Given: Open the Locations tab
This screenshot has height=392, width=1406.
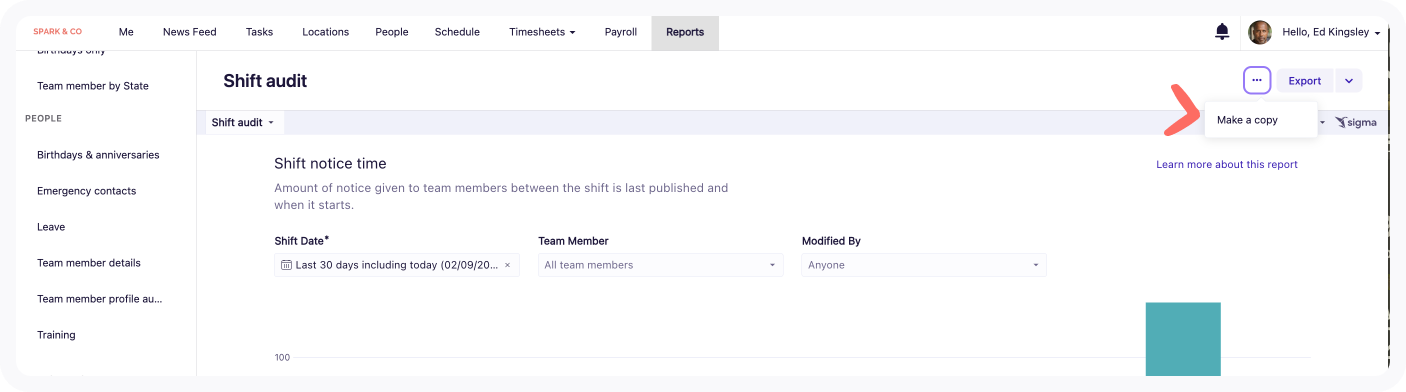Looking at the screenshot, I should pos(326,32).
